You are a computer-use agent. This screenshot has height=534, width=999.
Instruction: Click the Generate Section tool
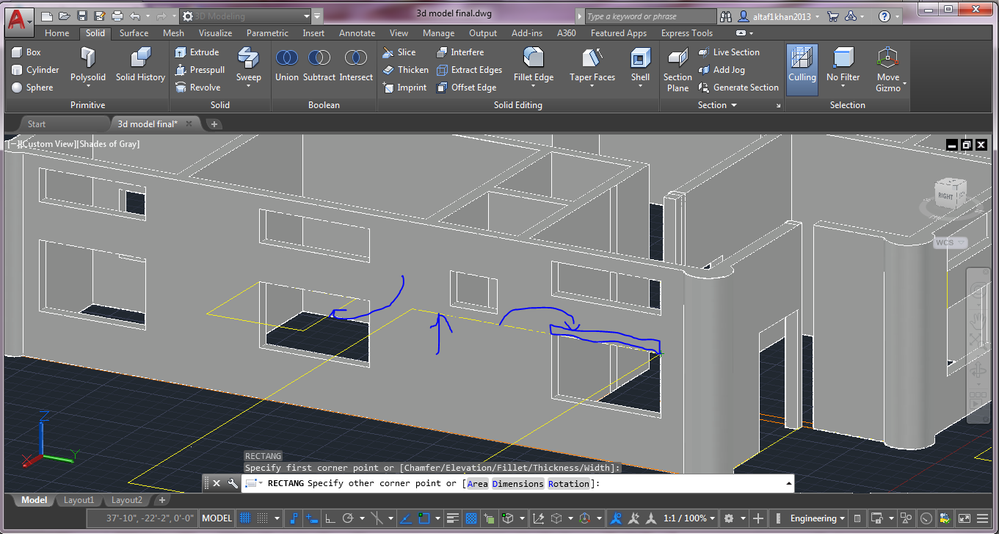pyautogui.click(x=738, y=88)
